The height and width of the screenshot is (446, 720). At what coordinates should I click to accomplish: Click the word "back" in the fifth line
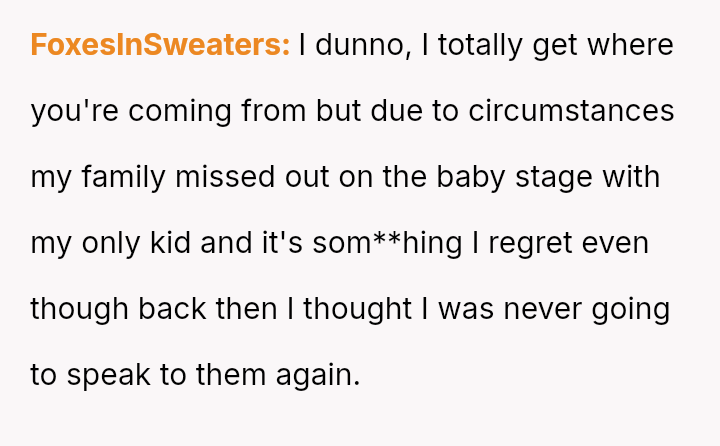click(x=172, y=309)
